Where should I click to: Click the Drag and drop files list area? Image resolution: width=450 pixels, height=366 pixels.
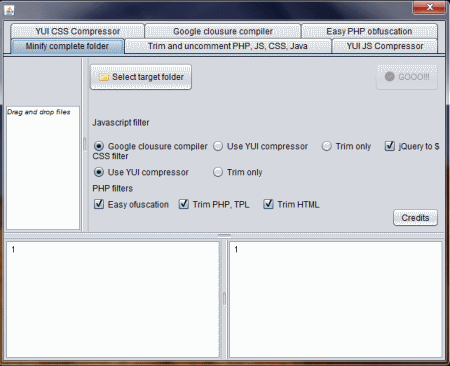tap(43, 168)
